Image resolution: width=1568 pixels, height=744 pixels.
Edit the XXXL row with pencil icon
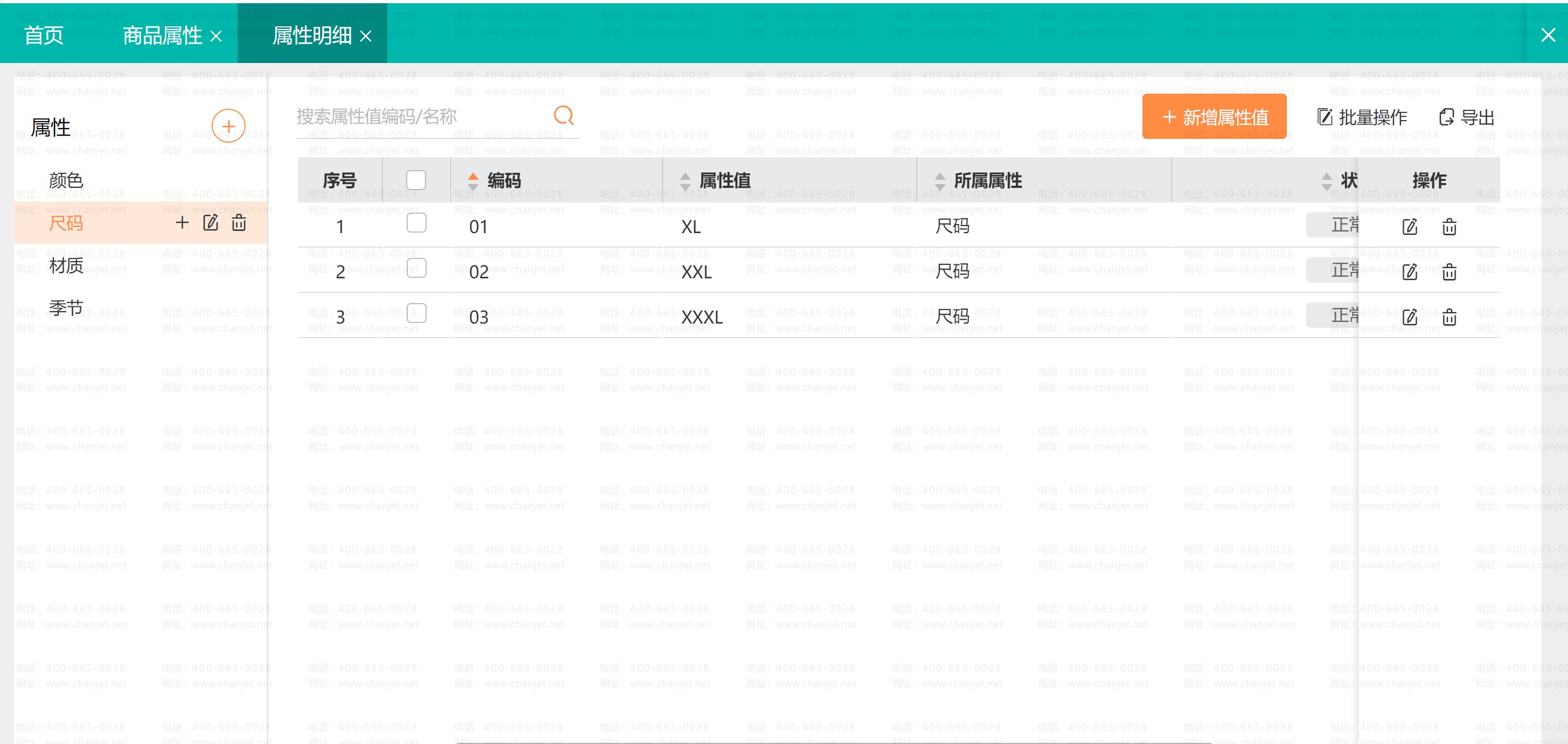[1410, 317]
